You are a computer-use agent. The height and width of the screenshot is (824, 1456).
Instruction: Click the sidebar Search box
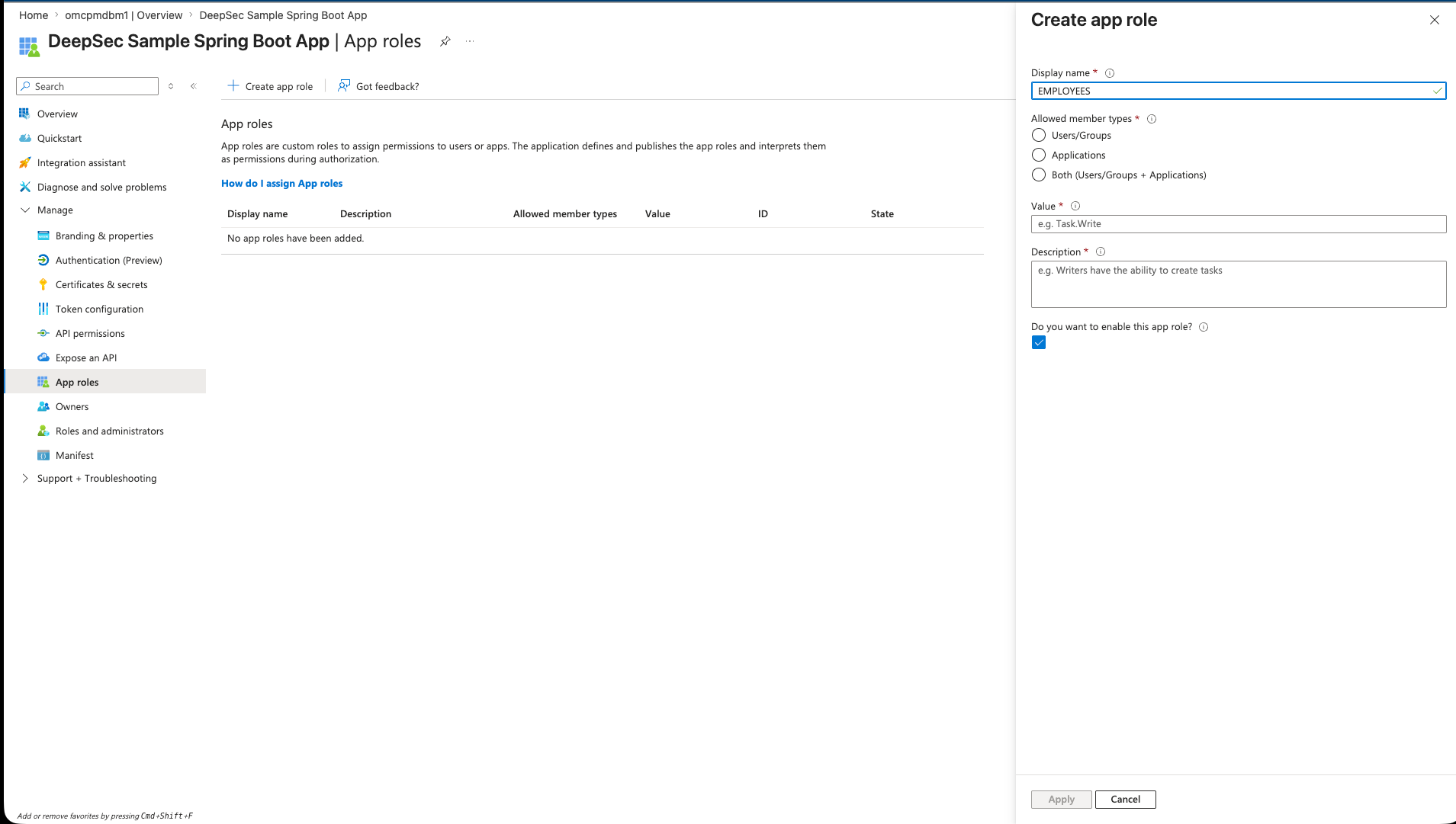tap(87, 86)
